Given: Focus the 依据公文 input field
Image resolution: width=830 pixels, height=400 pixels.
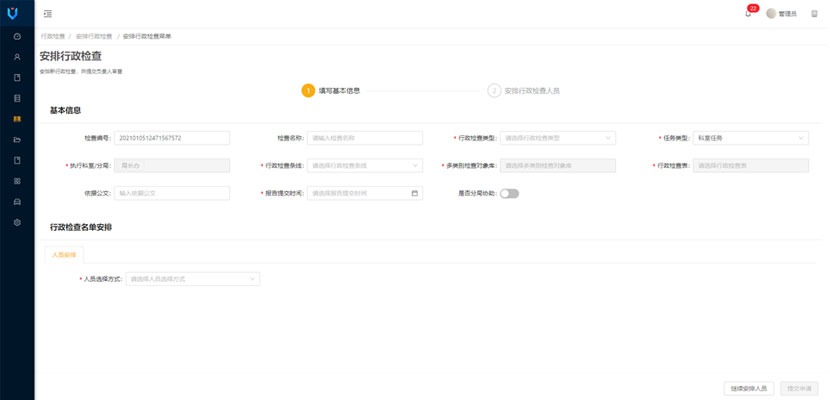Looking at the screenshot, I should point(172,193).
